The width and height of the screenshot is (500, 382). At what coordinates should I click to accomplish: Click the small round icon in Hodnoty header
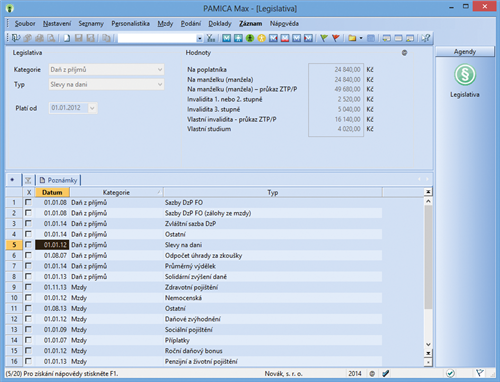404,53
